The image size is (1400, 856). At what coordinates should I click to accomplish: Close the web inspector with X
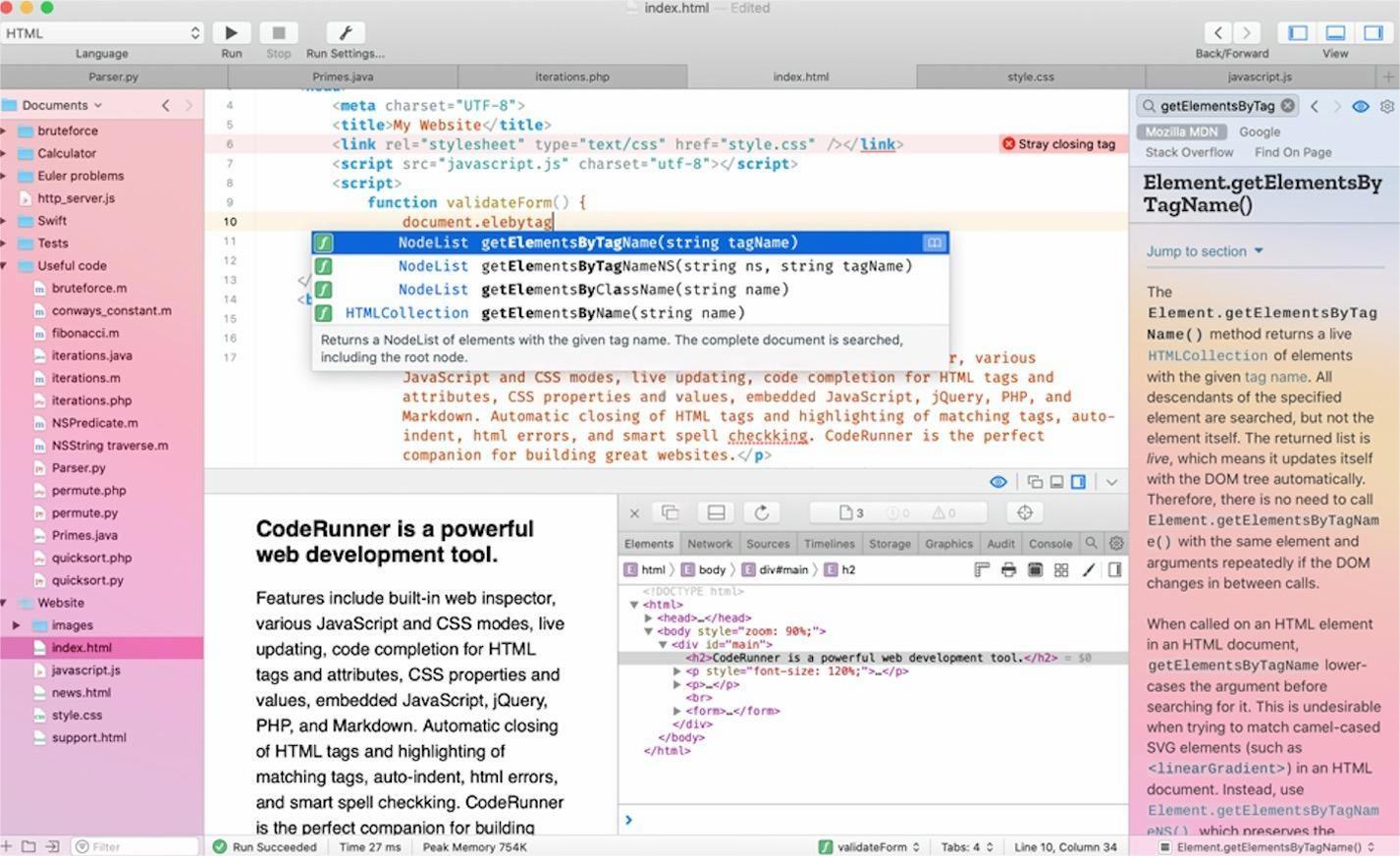coord(634,512)
